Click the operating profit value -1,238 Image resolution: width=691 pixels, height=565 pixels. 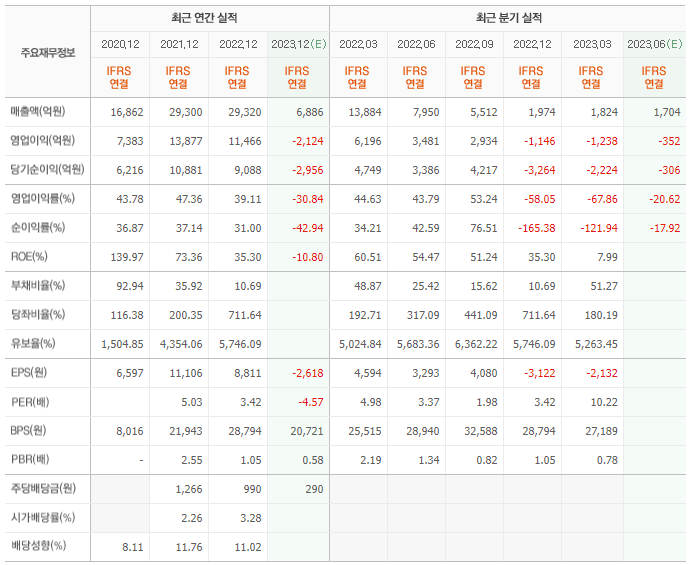click(602, 141)
